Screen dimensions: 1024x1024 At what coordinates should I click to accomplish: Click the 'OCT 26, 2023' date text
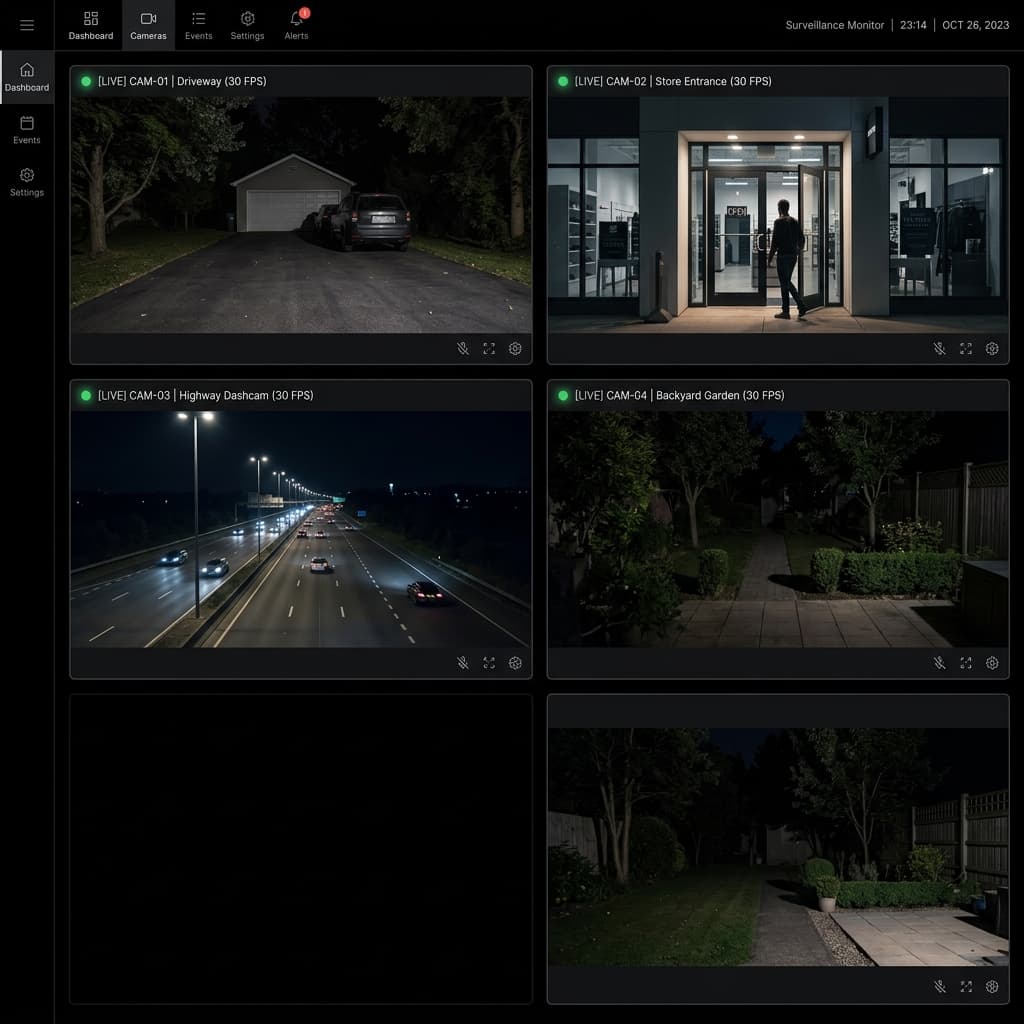(x=976, y=25)
